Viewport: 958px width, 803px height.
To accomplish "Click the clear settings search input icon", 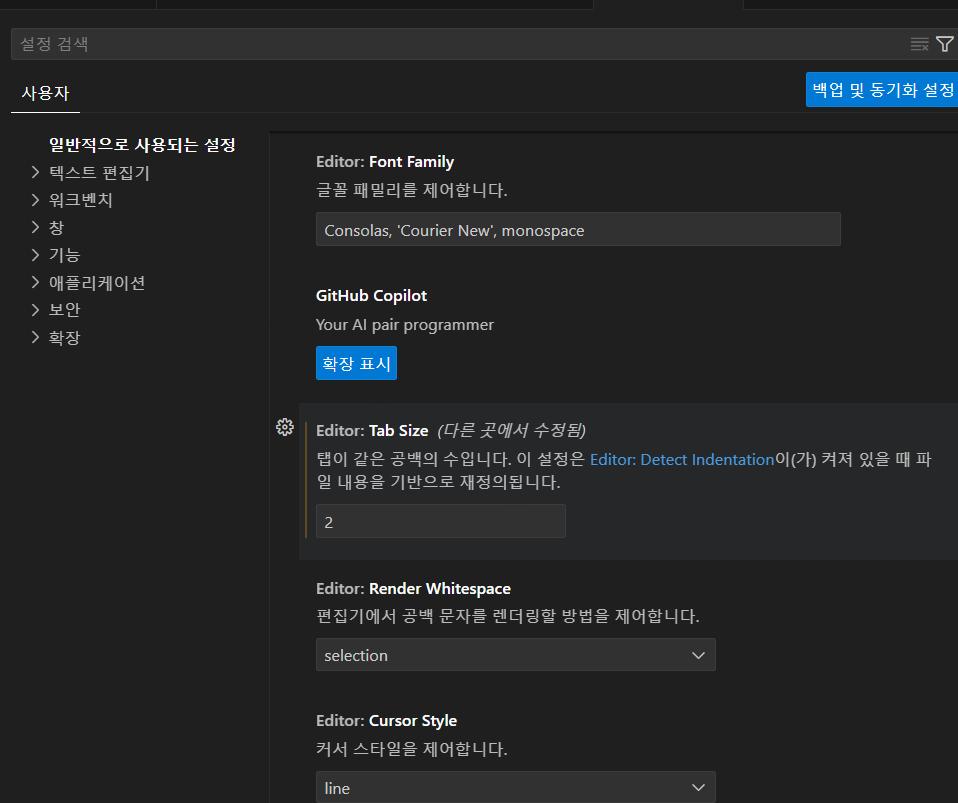I will coord(919,44).
